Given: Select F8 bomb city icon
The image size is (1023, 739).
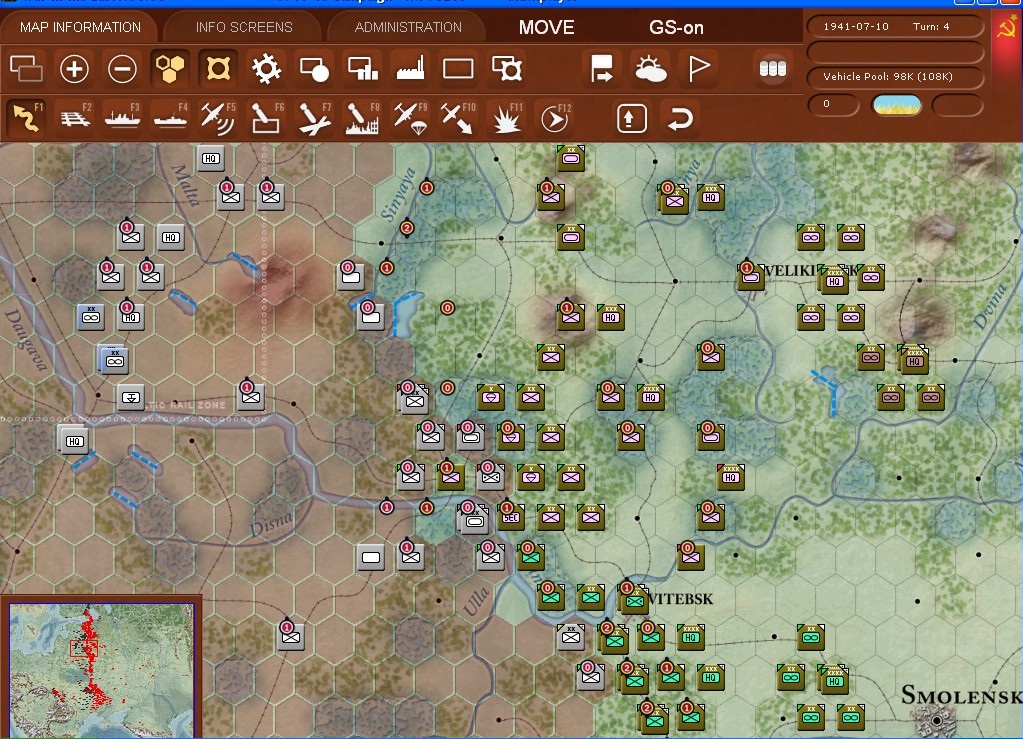Looking at the screenshot, I should pos(363,118).
